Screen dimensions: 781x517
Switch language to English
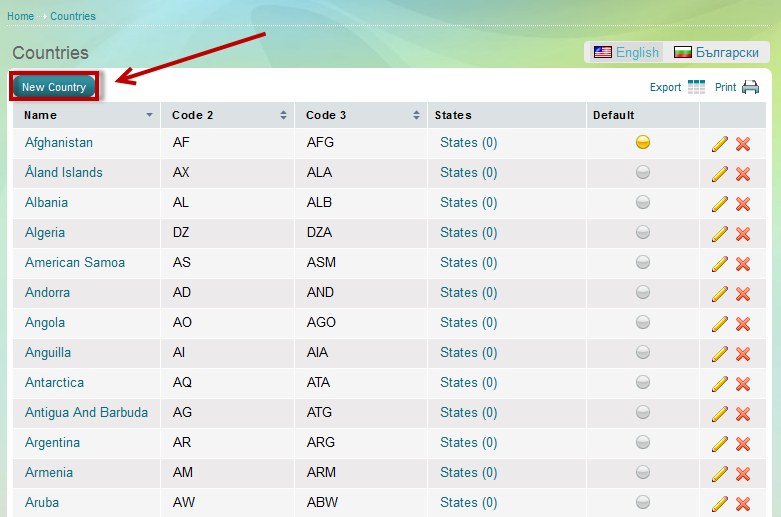pyautogui.click(x=627, y=52)
